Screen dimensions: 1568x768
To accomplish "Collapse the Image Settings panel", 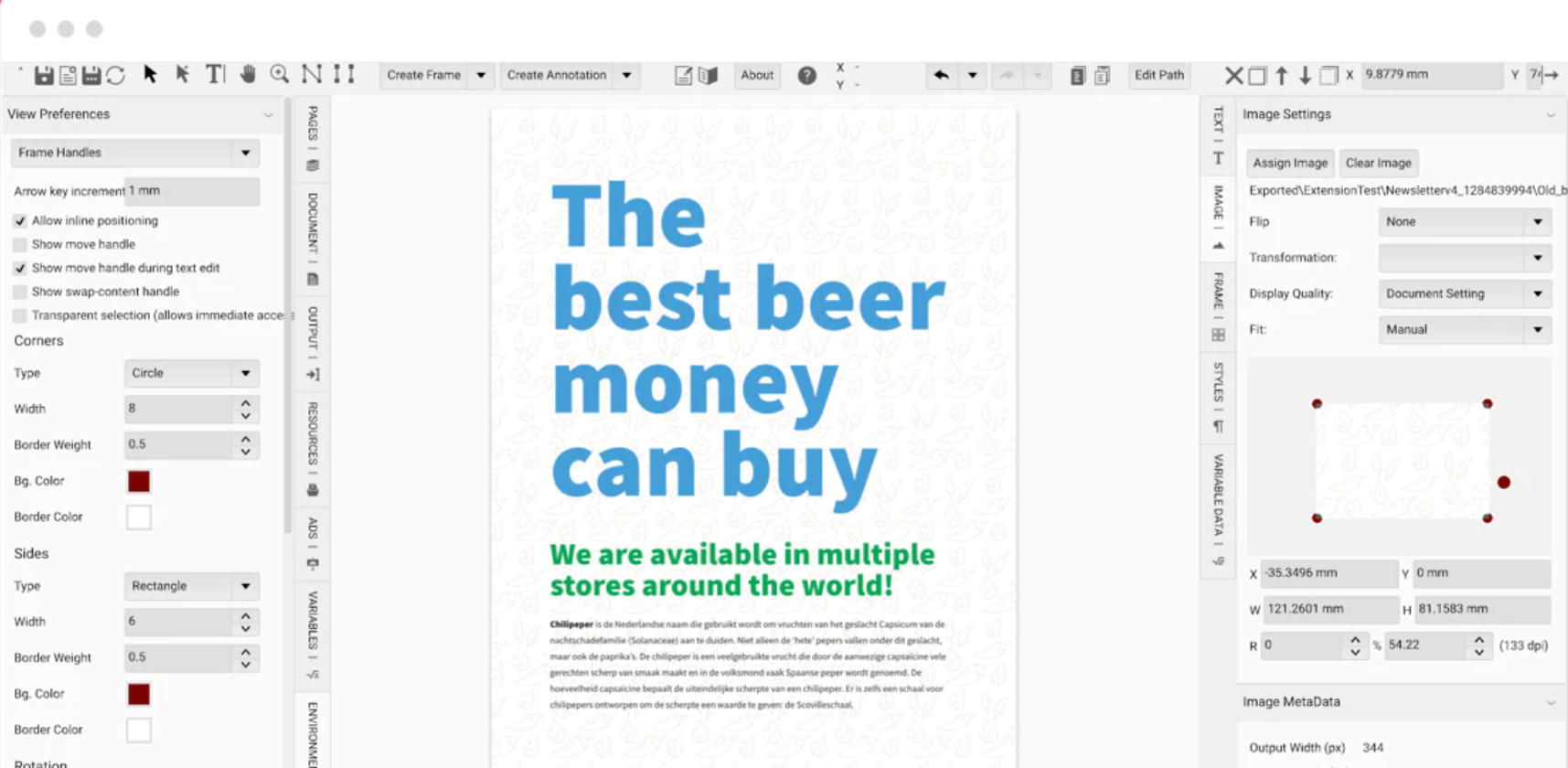I will click(1551, 115).
